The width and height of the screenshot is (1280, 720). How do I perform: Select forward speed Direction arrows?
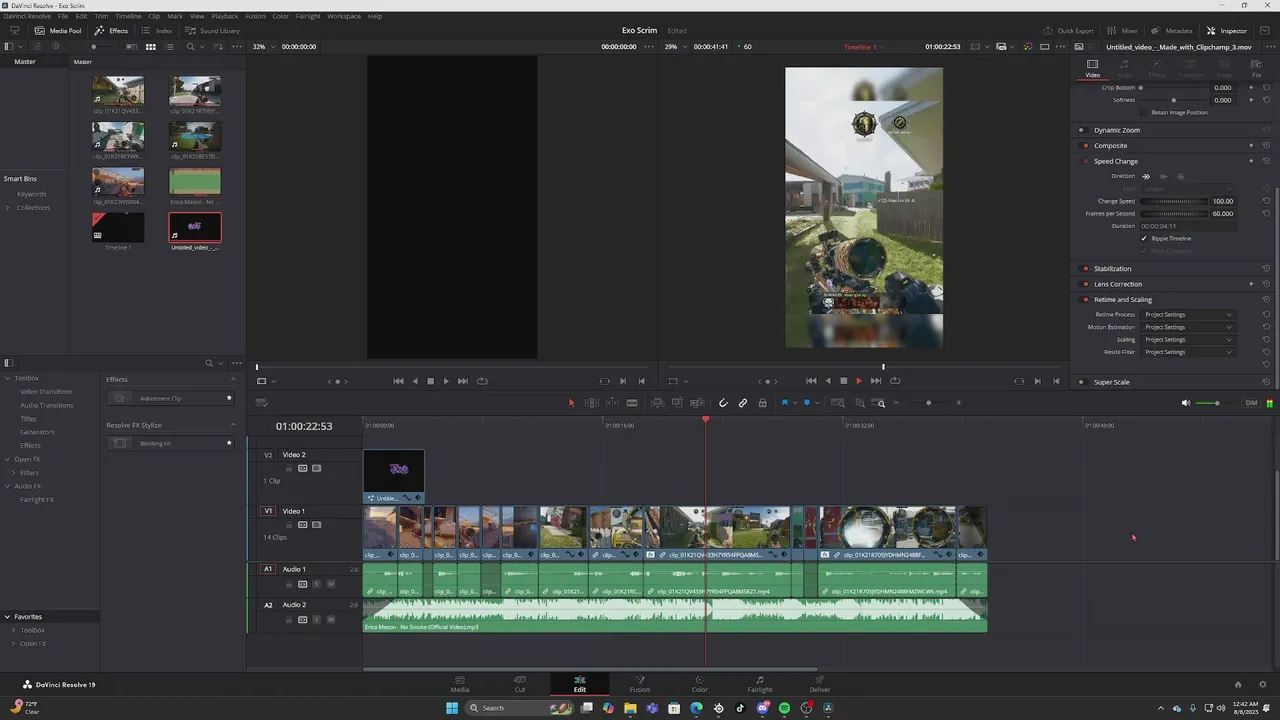1146,176
